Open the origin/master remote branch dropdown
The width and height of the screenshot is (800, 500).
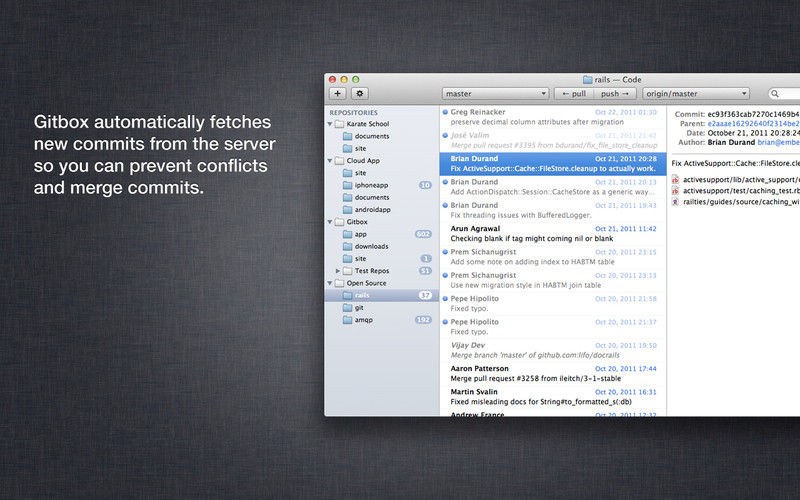coord(695,93)
